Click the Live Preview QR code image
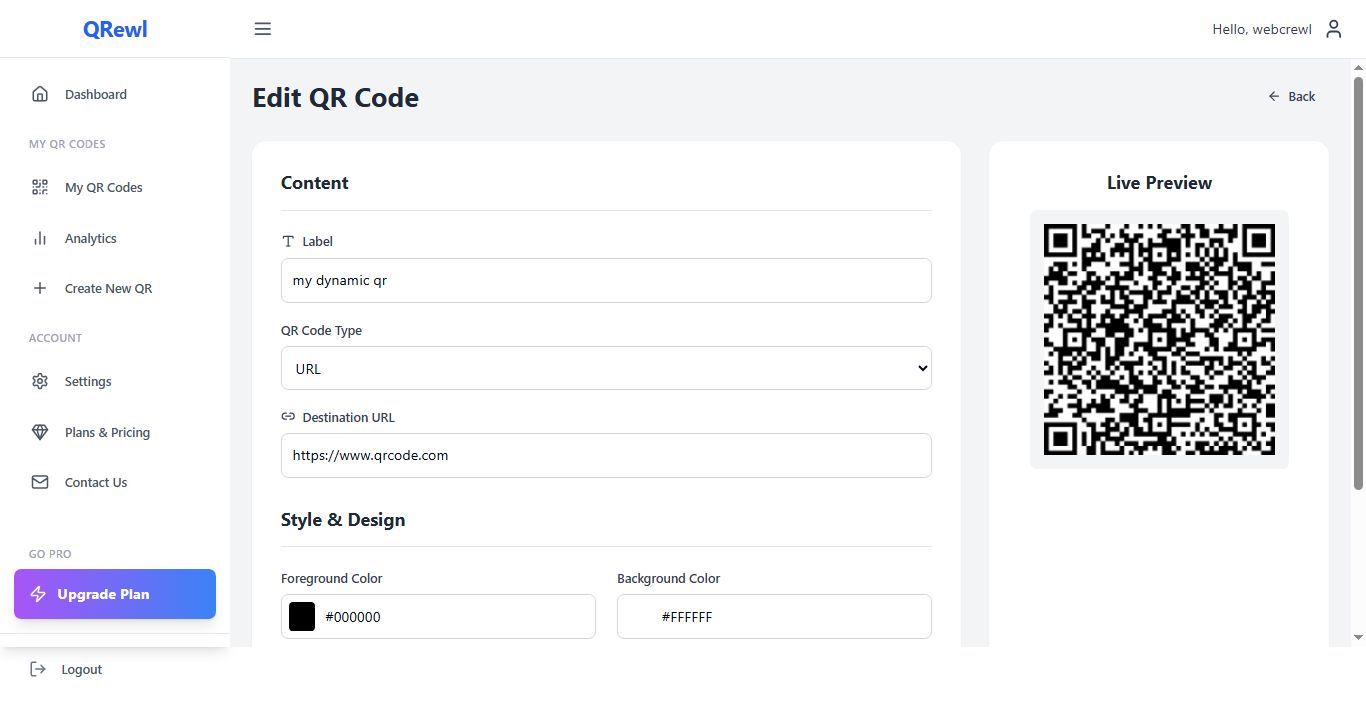This screenshot has height=703, width=1366. coord(1159,339)
